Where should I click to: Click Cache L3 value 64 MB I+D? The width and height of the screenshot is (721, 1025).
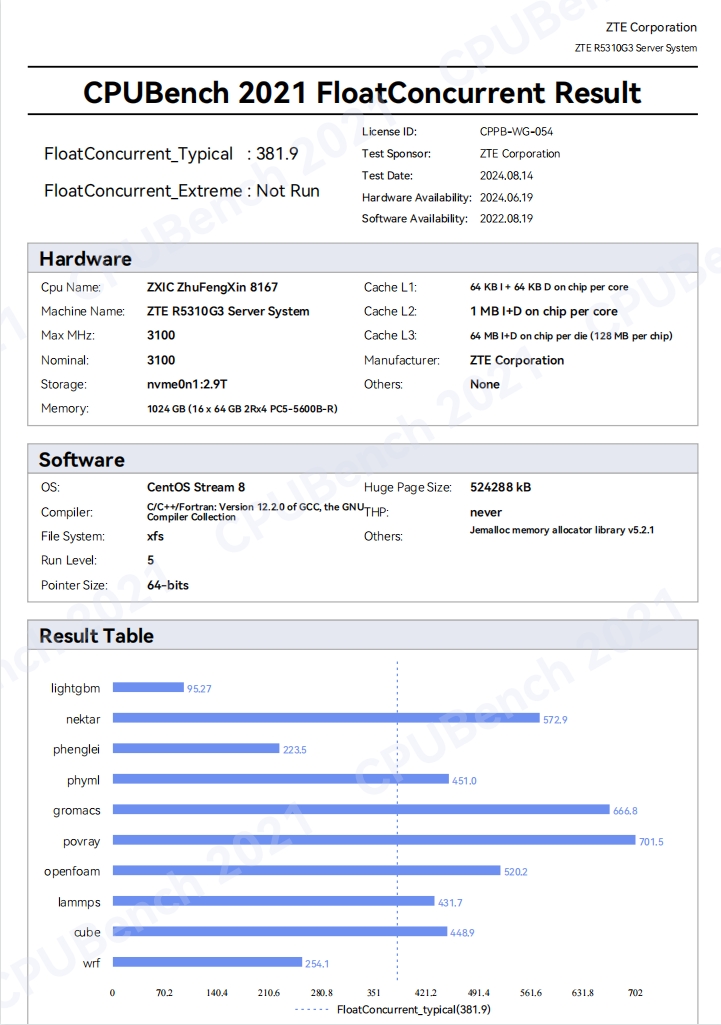pyautogui.click(x=571, y=335)
